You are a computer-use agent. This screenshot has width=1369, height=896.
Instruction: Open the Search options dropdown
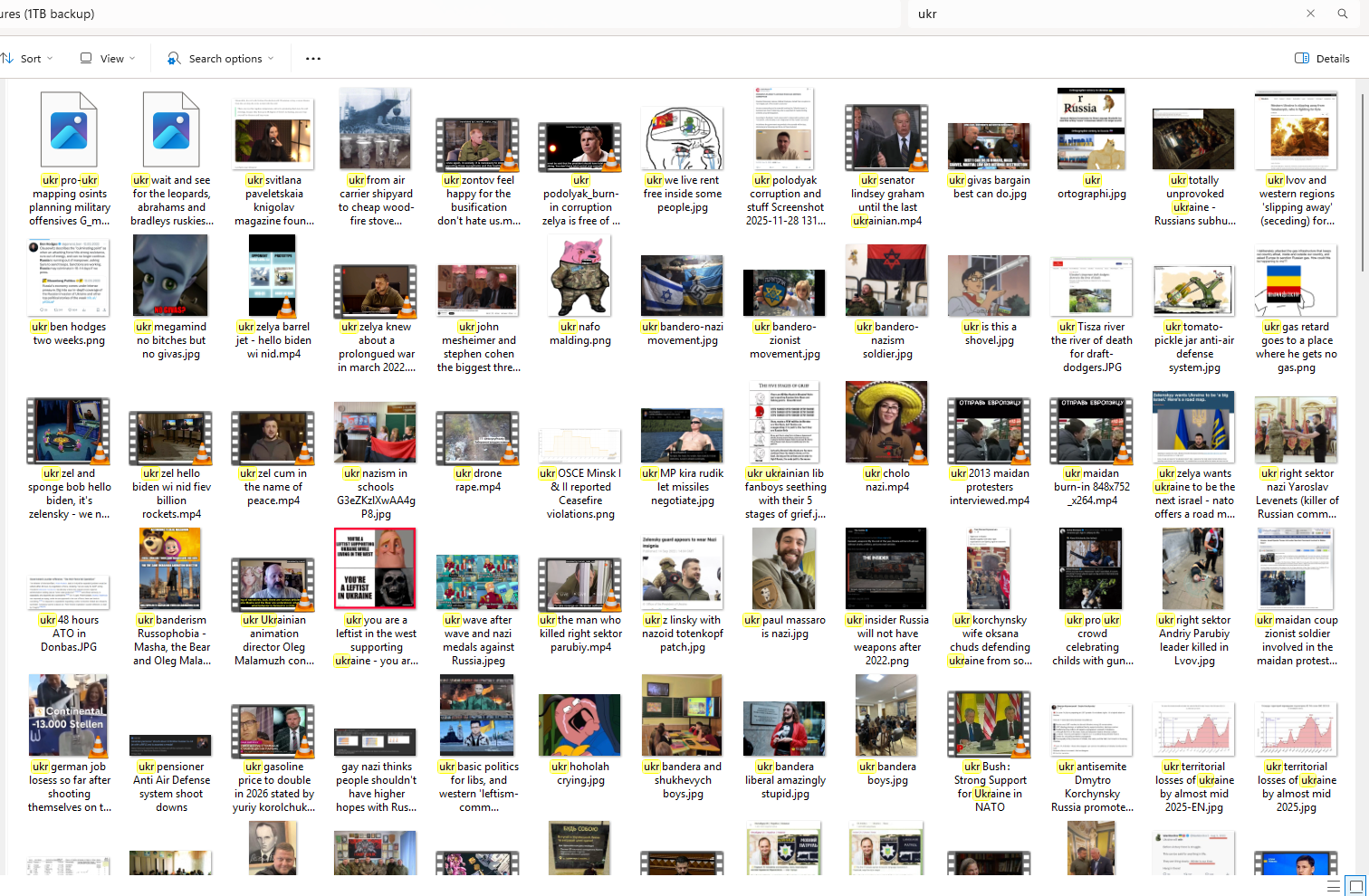click(220, 59)
